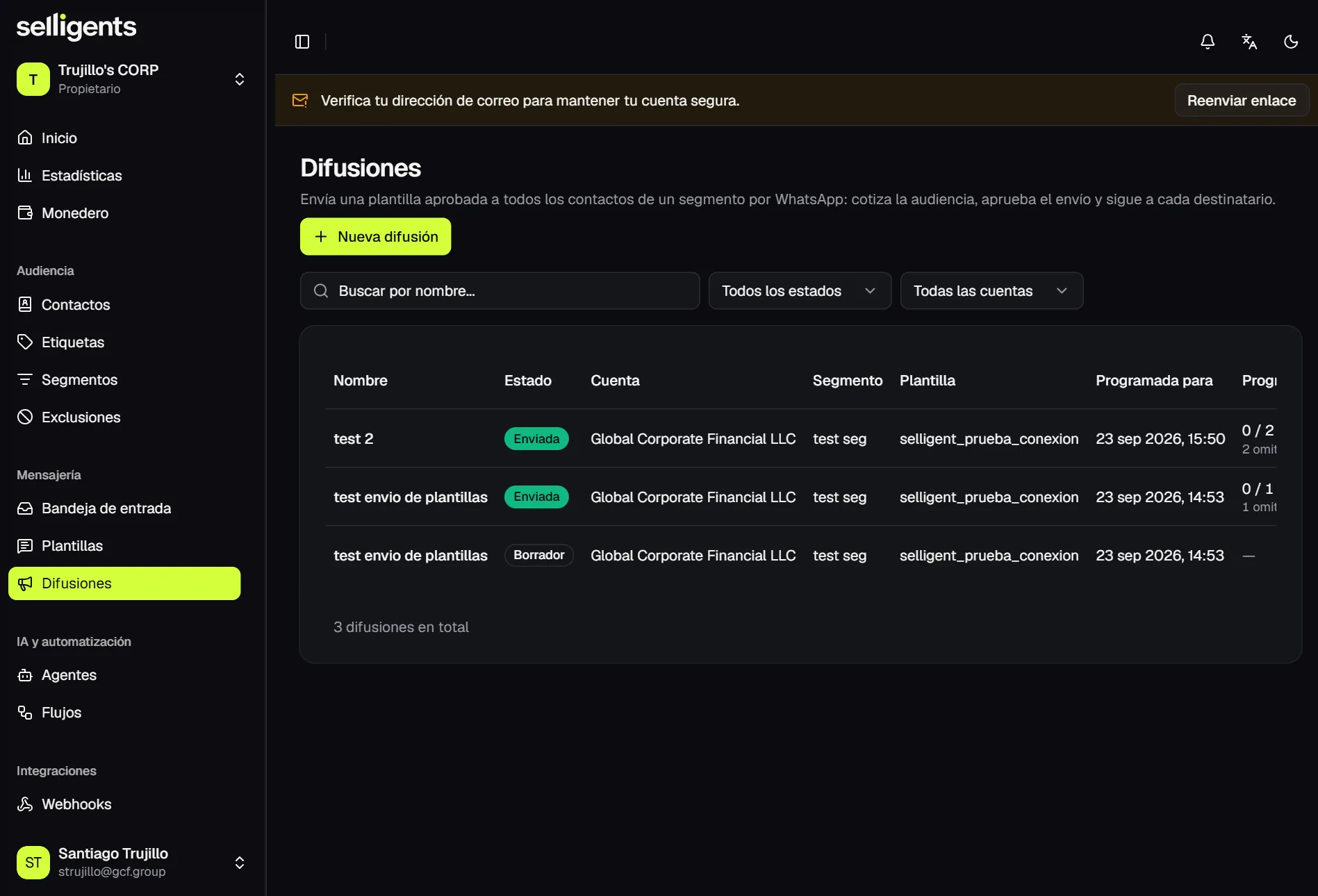Click the Flujos workflow icon
This screenshot has height=896, width=1318.
click(25, 713)
